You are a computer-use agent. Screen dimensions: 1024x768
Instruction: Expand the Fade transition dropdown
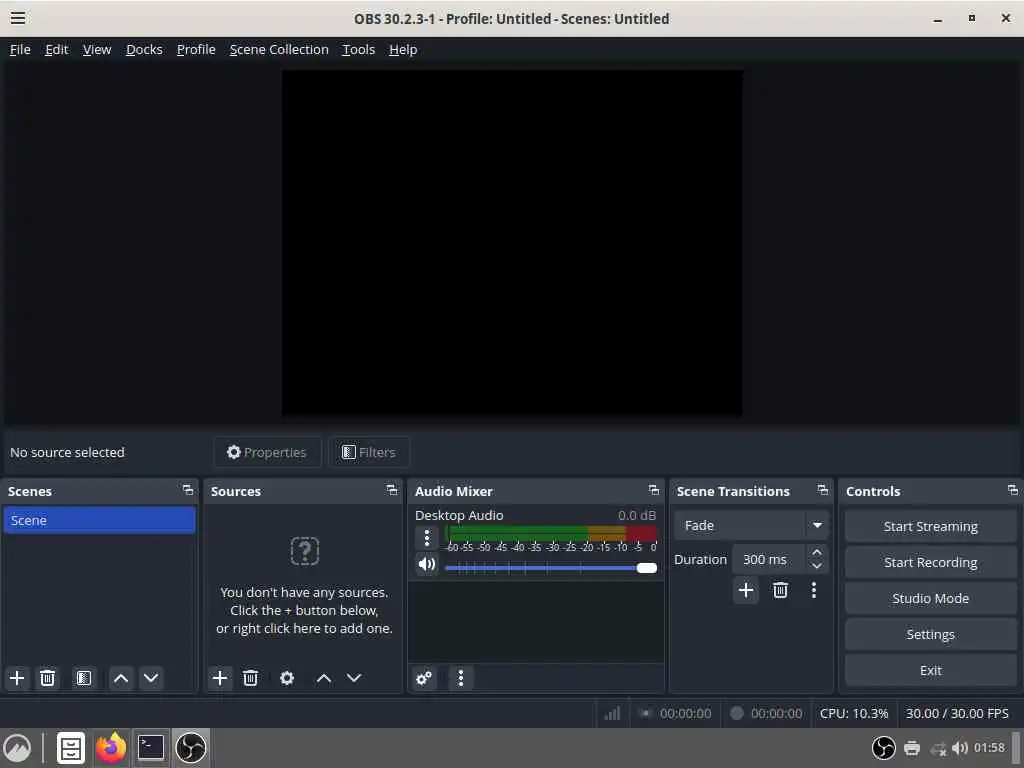pos(816,525)
